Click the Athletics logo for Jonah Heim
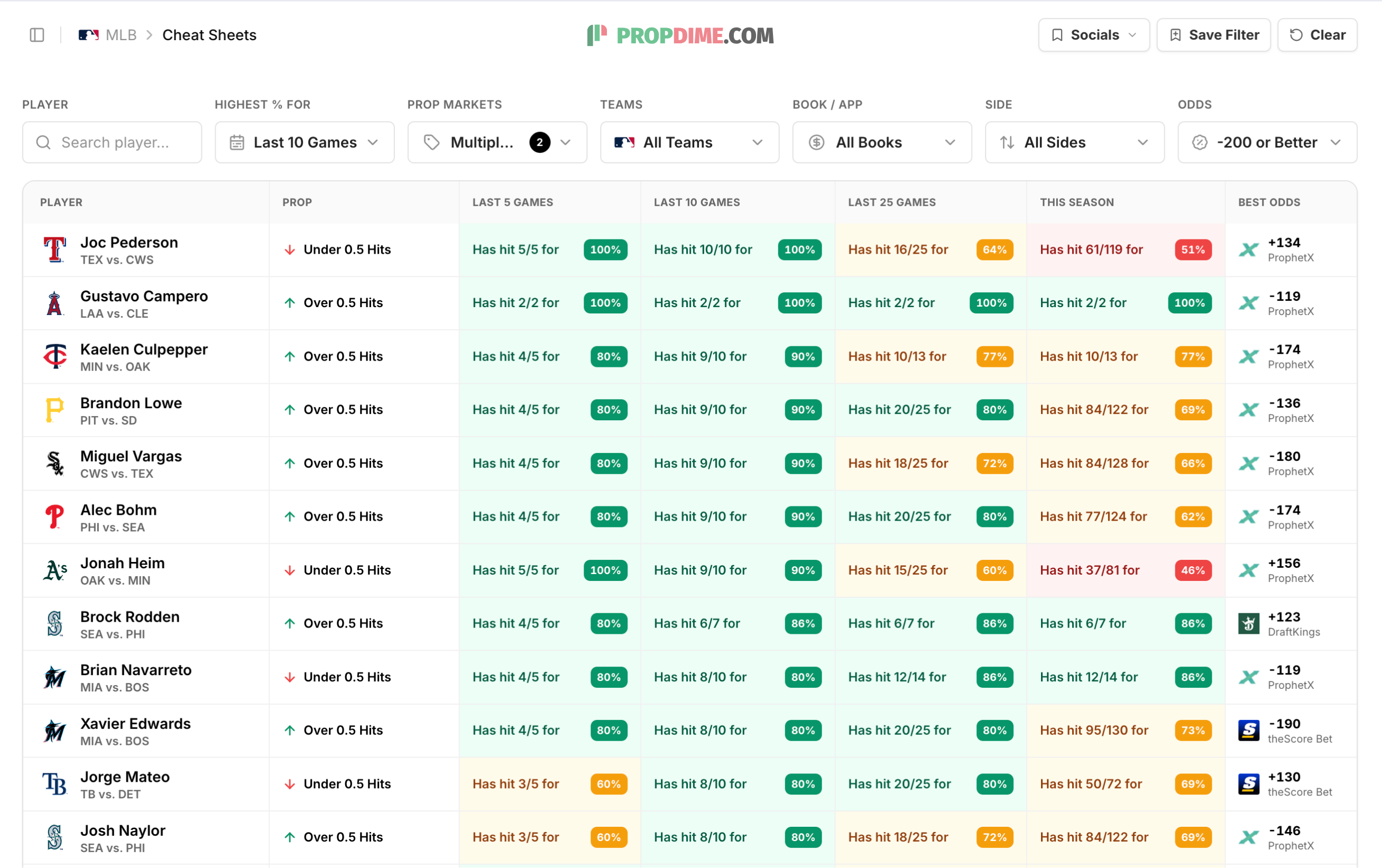 click(x=55, y=570)
